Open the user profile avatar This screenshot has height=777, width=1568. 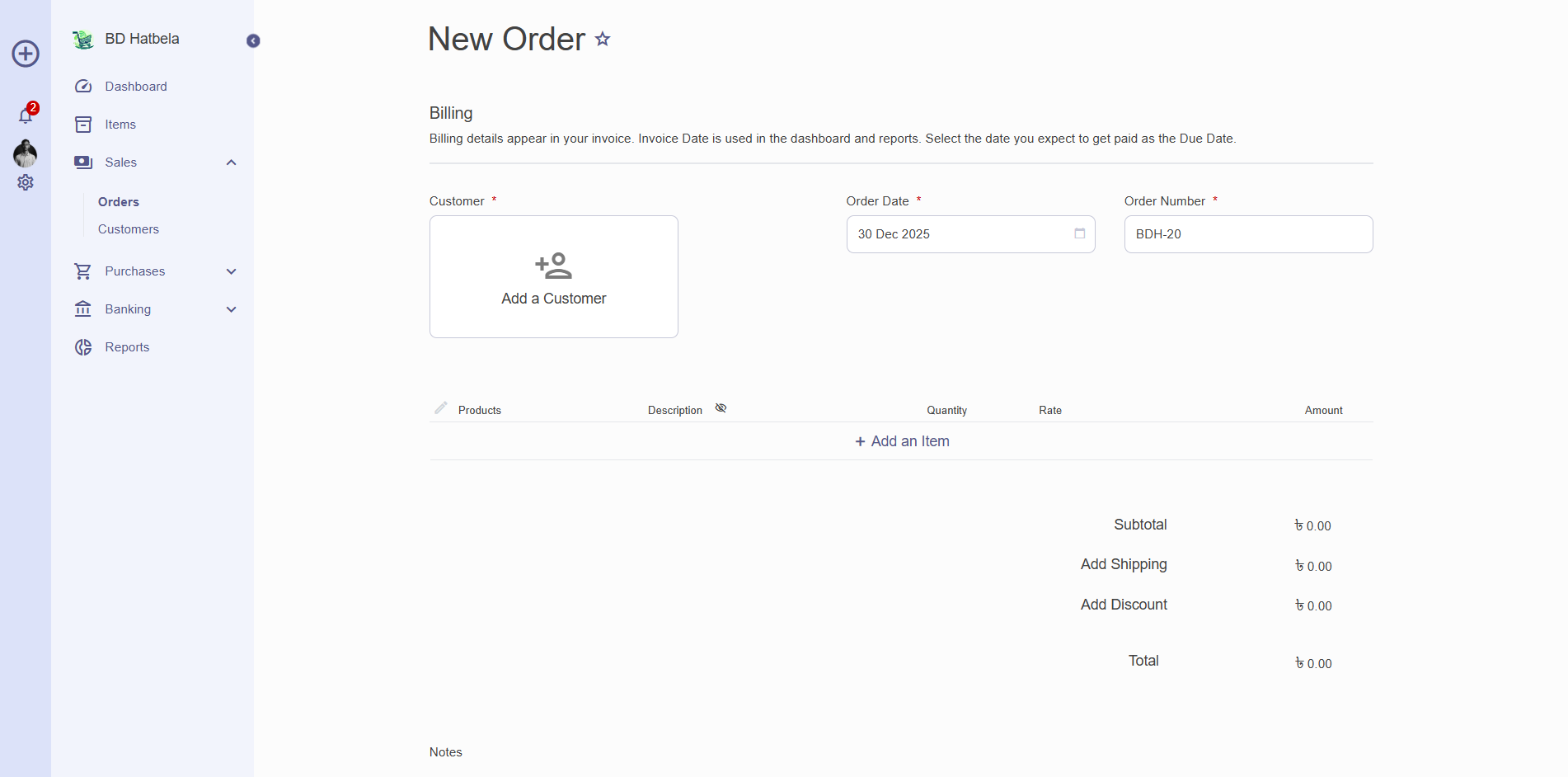point(26,153)
